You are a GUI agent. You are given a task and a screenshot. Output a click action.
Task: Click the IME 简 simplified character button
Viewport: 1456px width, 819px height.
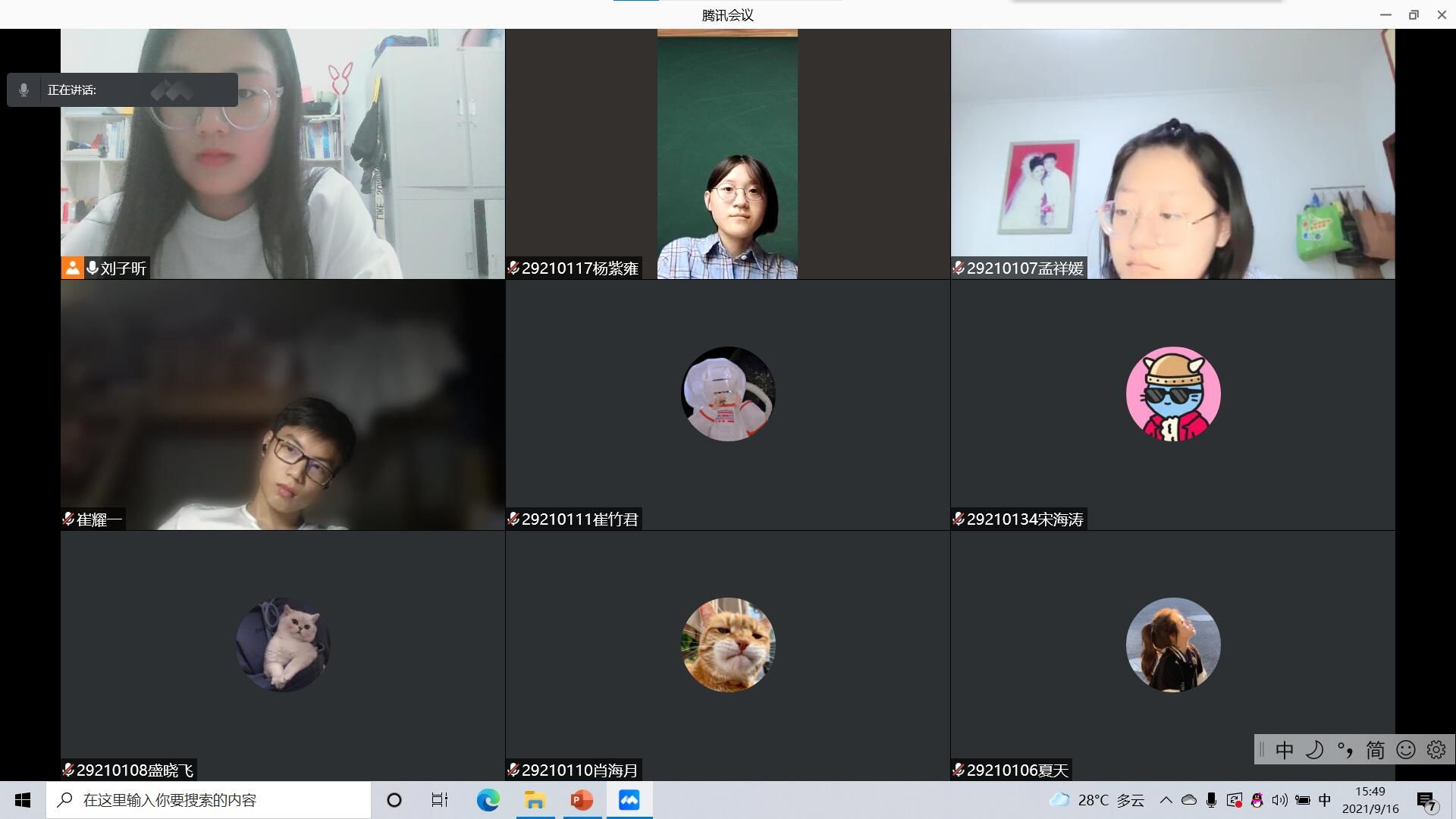pos(1375,750)
